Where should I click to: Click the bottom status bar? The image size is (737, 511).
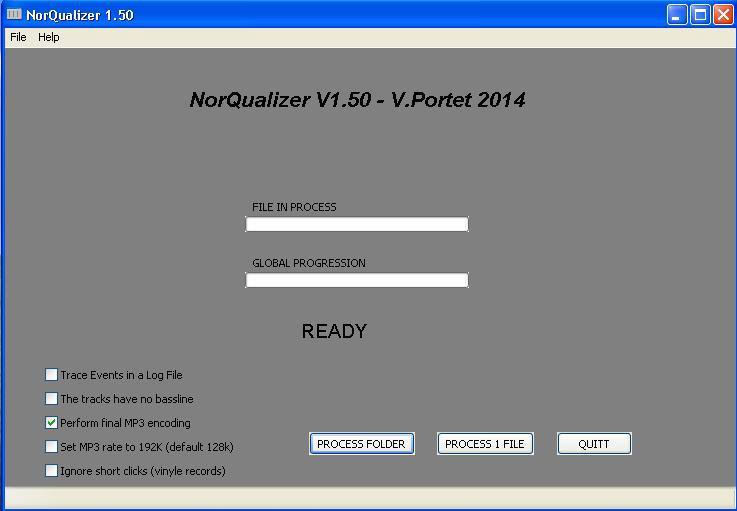368,498
